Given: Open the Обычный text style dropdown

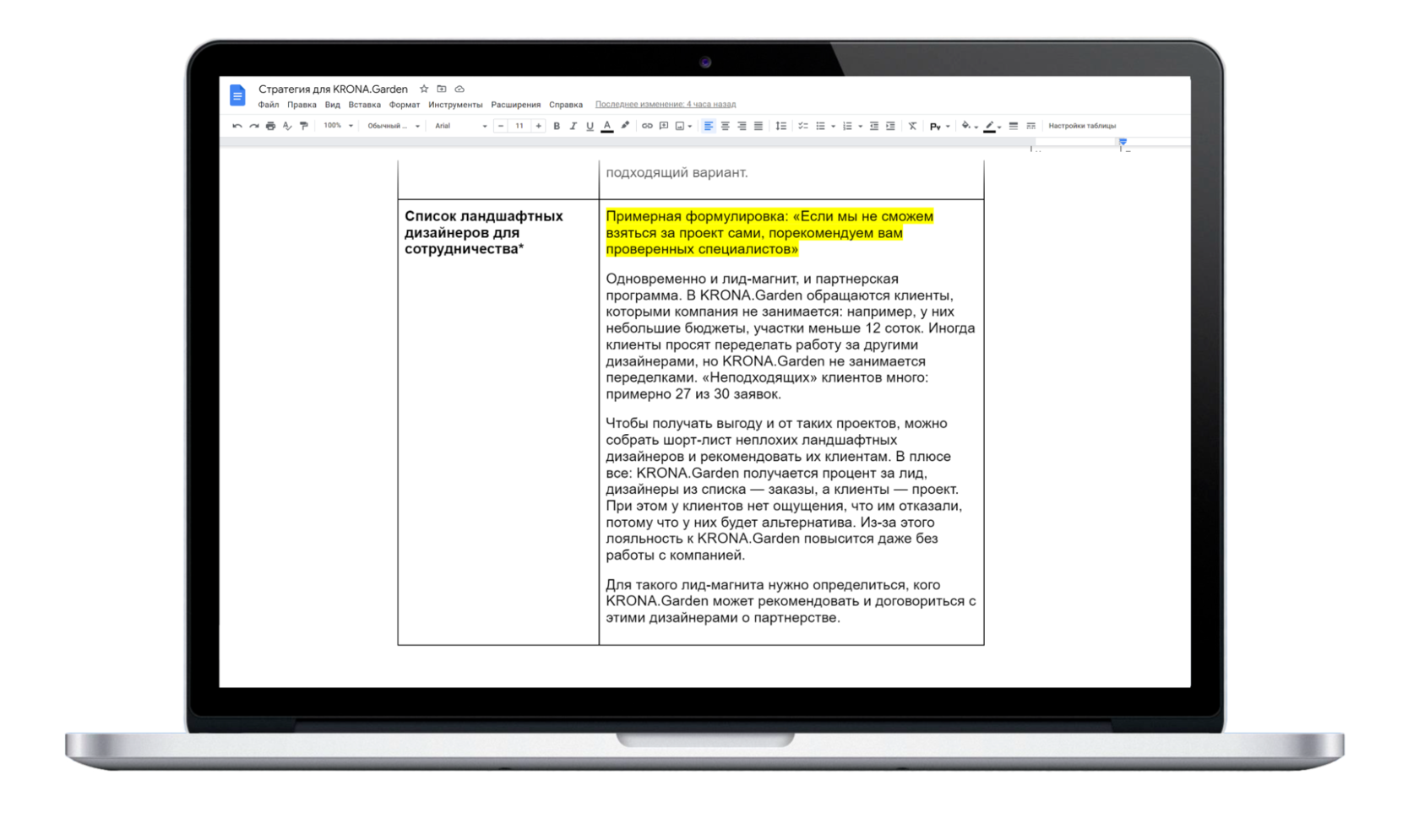Looking at the screenshot, I should coord(394,126).
